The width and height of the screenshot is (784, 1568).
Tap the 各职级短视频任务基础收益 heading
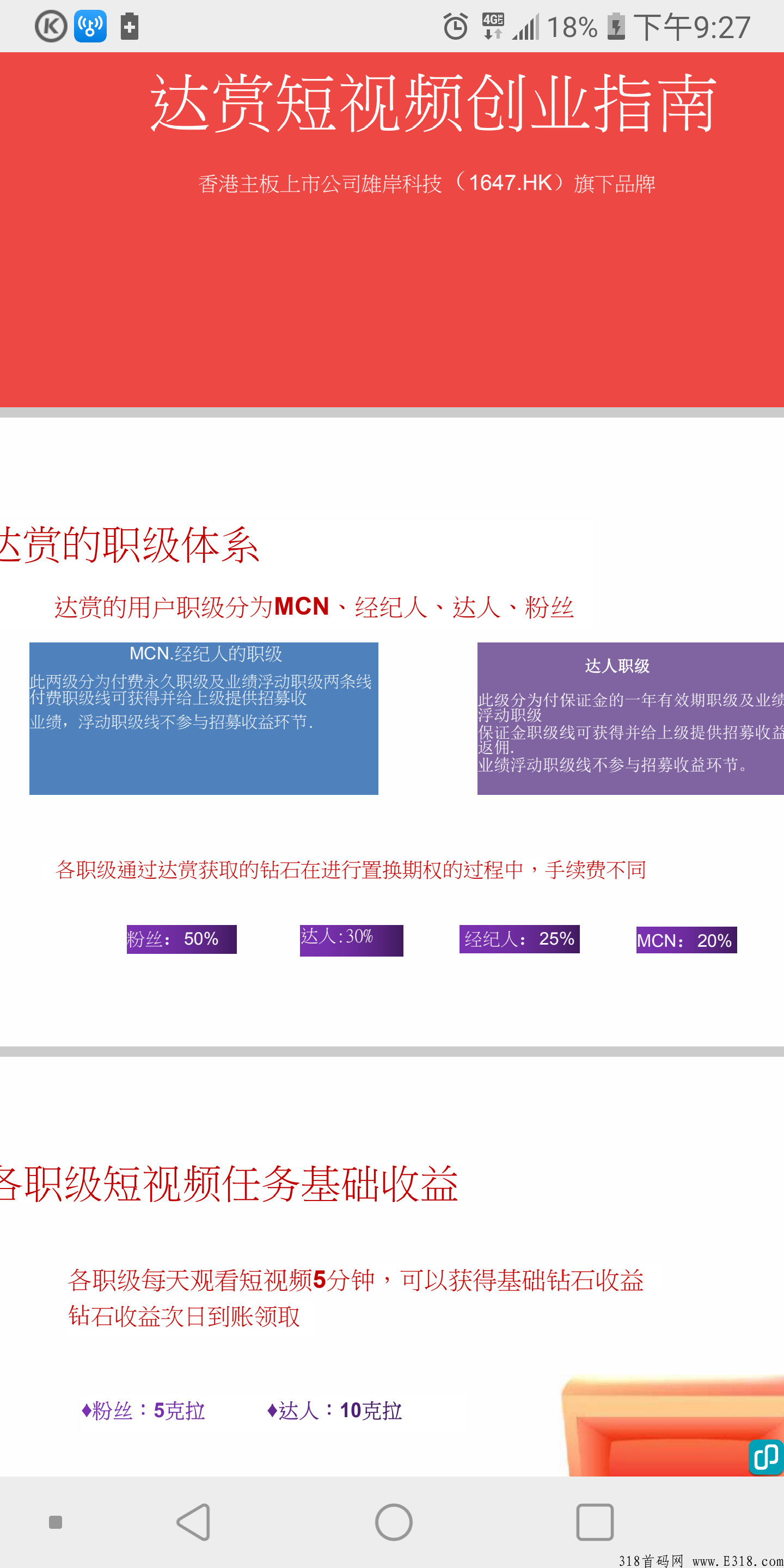[x=229, y=1184]
